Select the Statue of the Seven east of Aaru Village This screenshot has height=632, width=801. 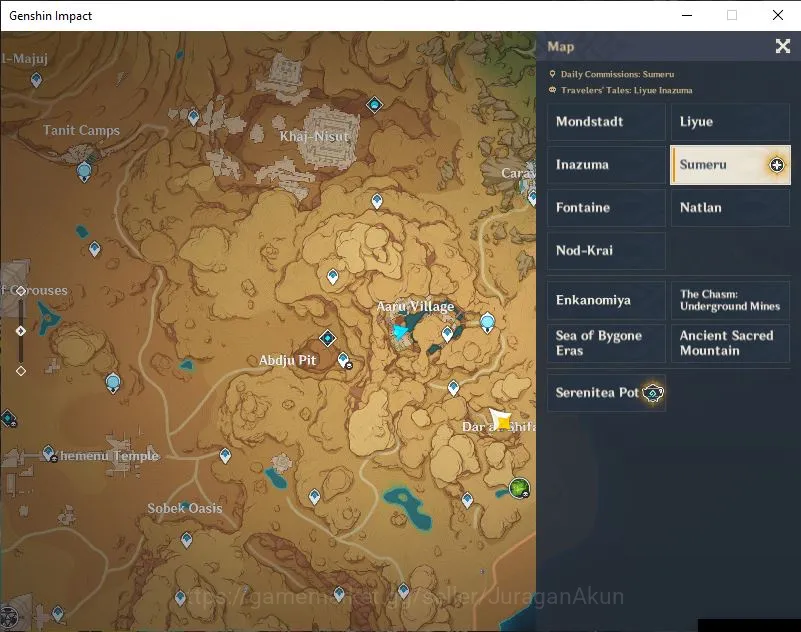(487, 323)
